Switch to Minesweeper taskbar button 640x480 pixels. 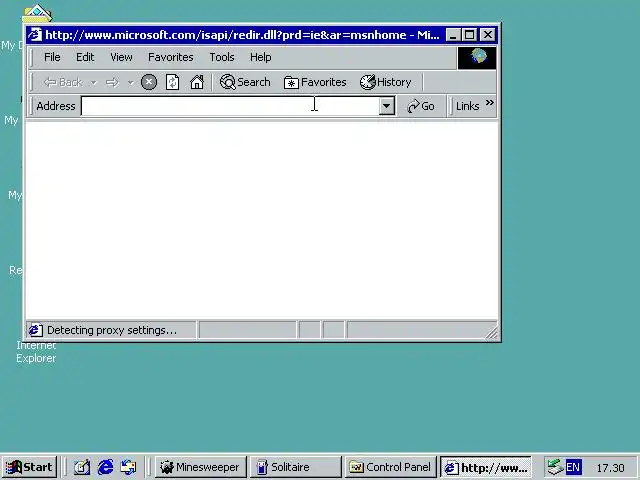point(201,467)
